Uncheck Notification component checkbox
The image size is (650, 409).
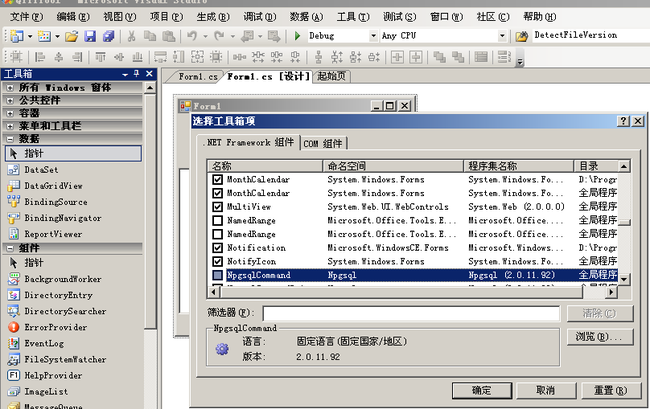[217, 248]
